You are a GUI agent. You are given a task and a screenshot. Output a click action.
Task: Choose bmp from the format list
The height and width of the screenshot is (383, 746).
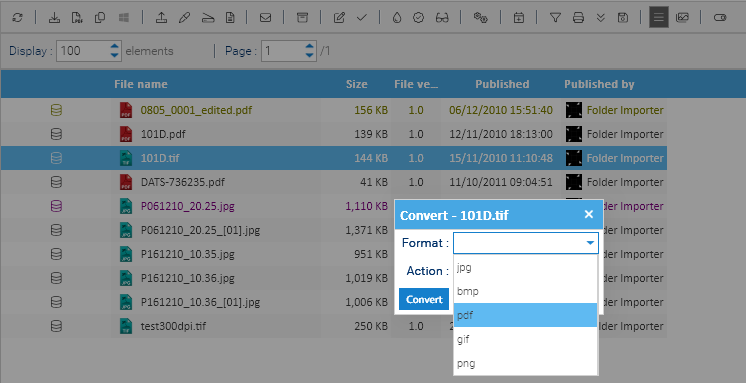pyautogui.click(x=525, y=291)
